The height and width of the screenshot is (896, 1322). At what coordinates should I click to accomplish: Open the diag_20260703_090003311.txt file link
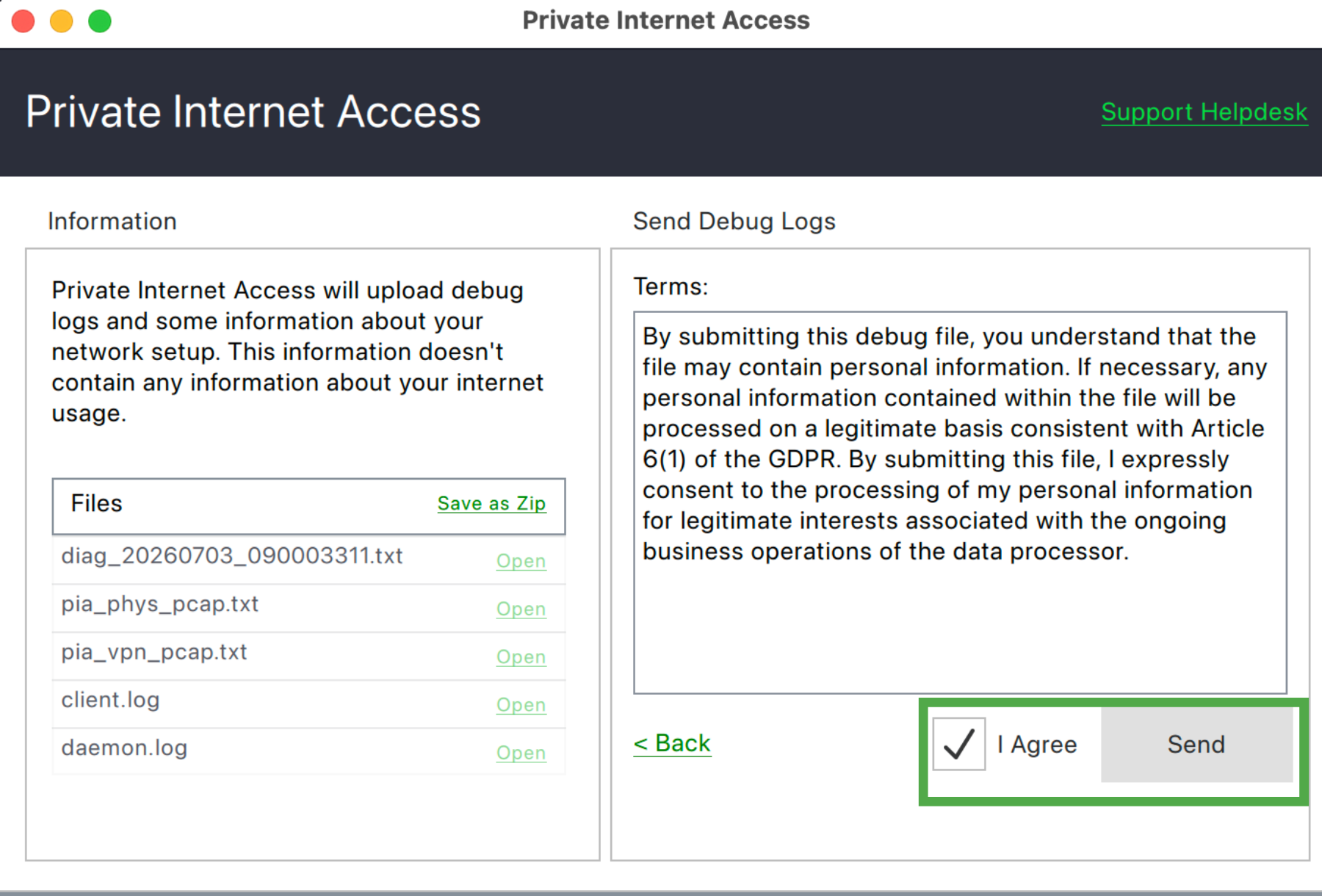point(521,561)
